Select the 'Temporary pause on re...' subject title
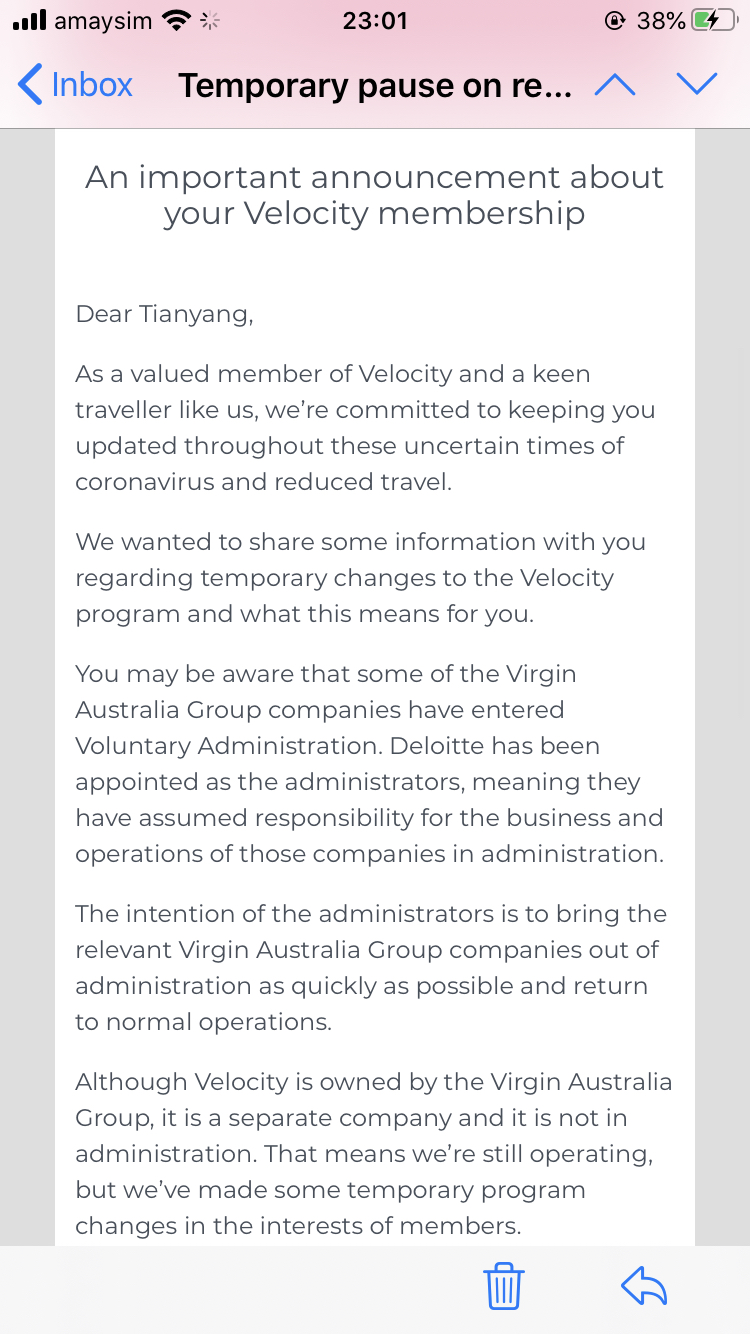This screenshot has height=1334, width=750. (x=375, y=86)
